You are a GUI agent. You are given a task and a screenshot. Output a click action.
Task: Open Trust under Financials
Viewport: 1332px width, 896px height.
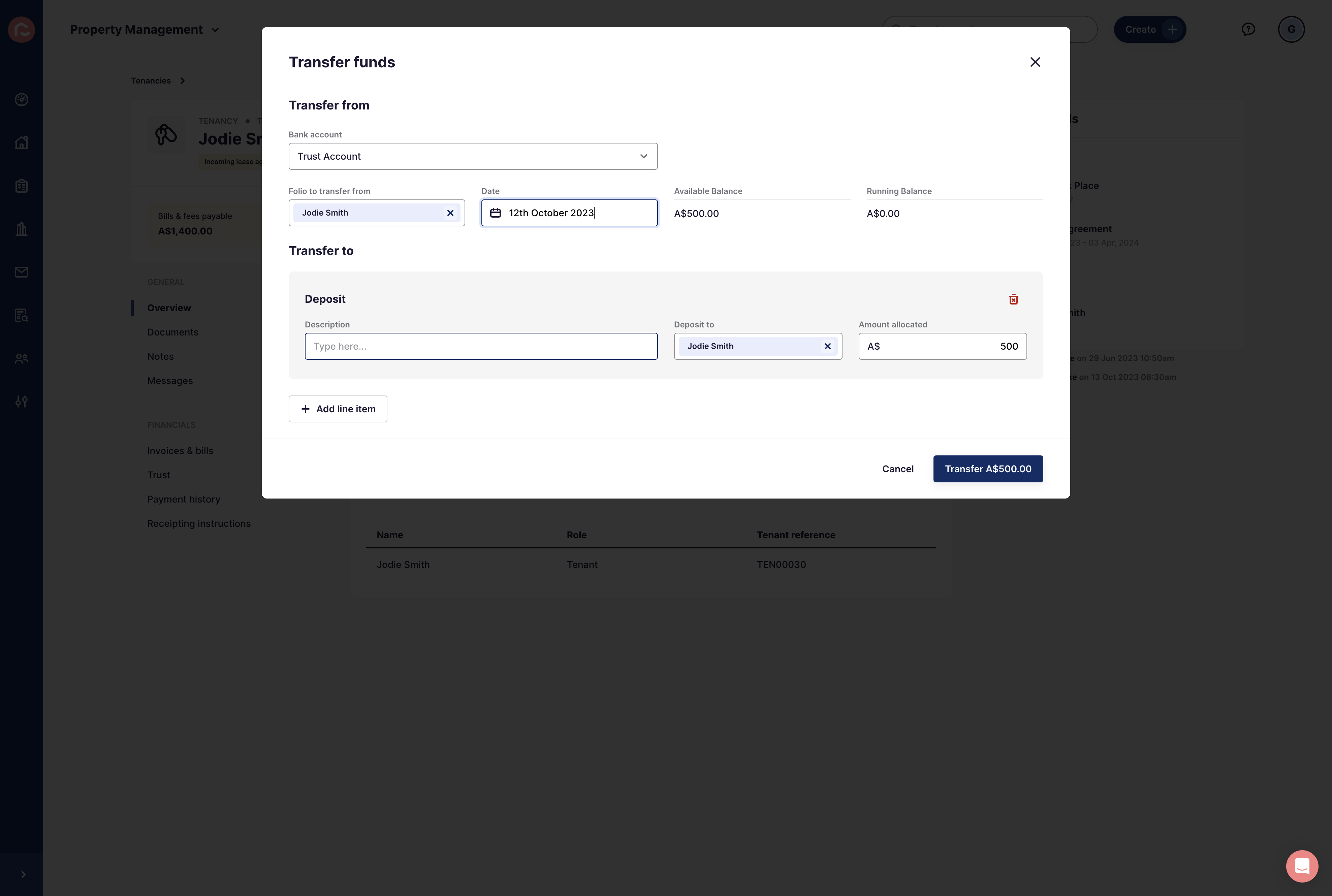click(158, 475)
